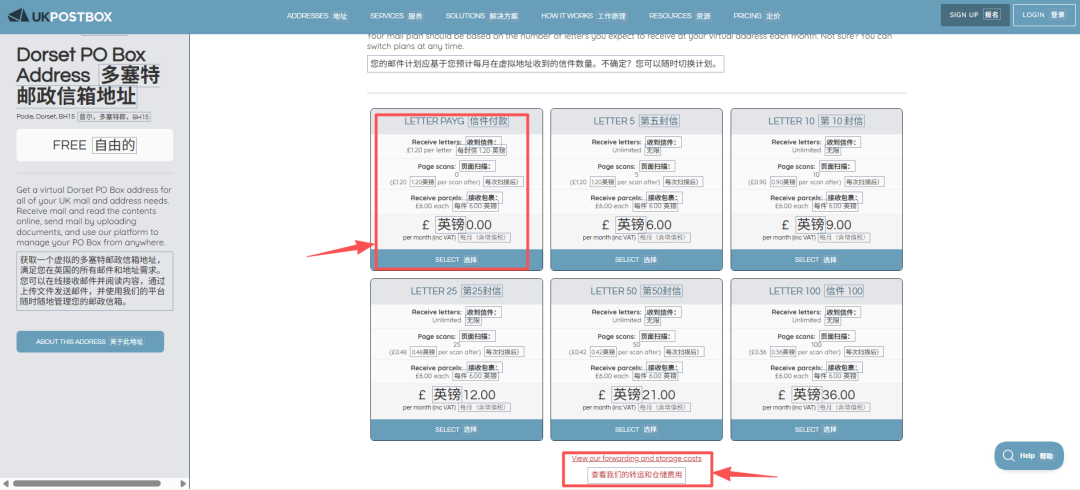Click the About This Address button
This screenshot has width=1080, height=490.
[90, 342]
